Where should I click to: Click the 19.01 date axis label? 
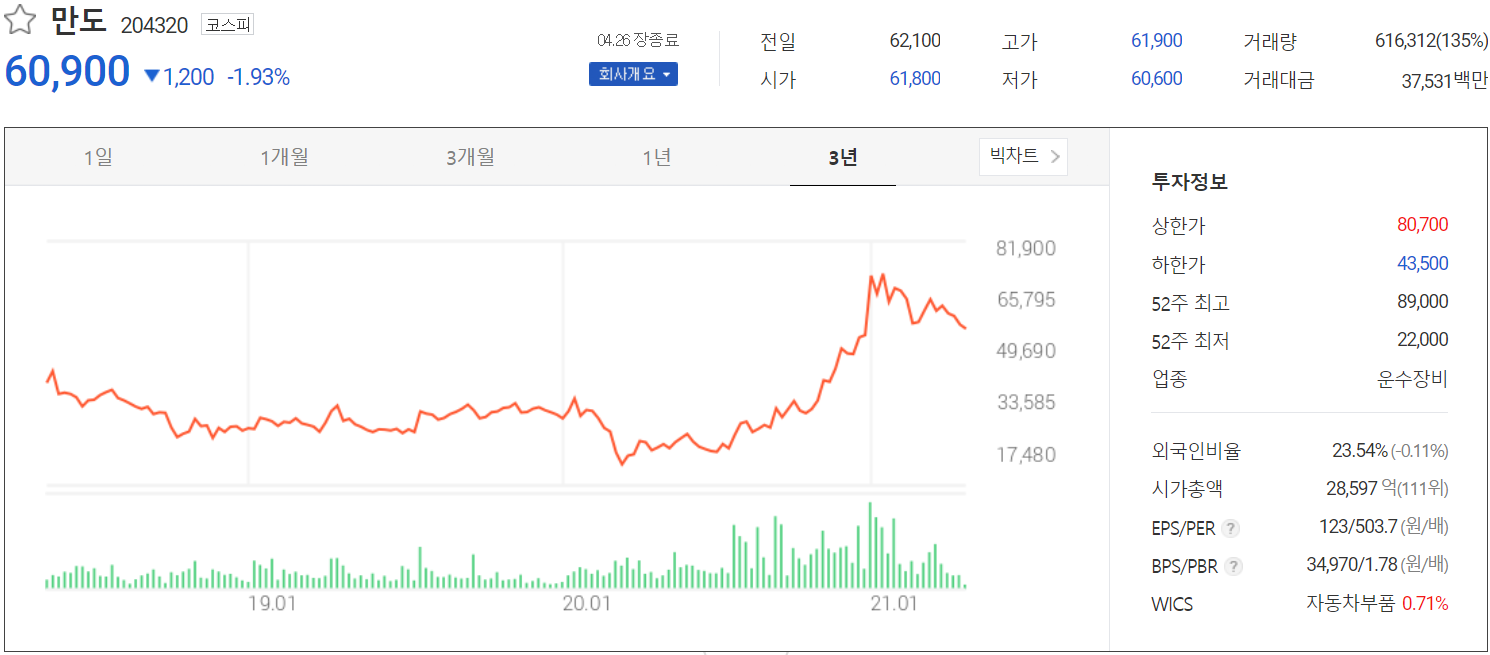[x=272, y=604]
